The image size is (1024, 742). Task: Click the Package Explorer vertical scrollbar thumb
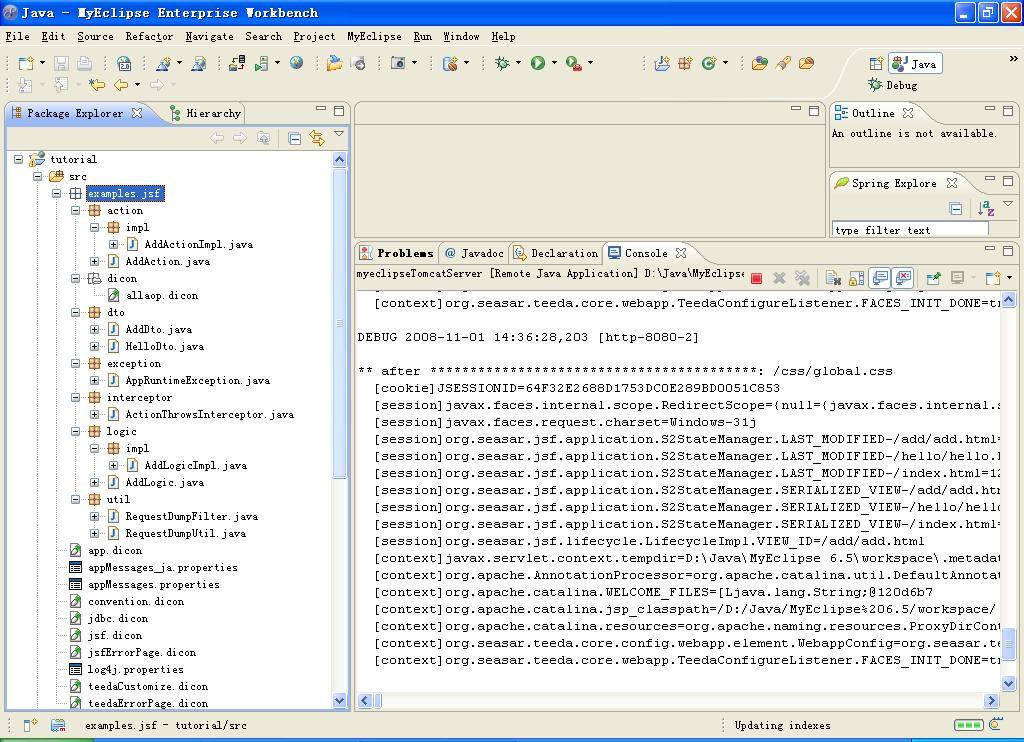tap(340, 324)
